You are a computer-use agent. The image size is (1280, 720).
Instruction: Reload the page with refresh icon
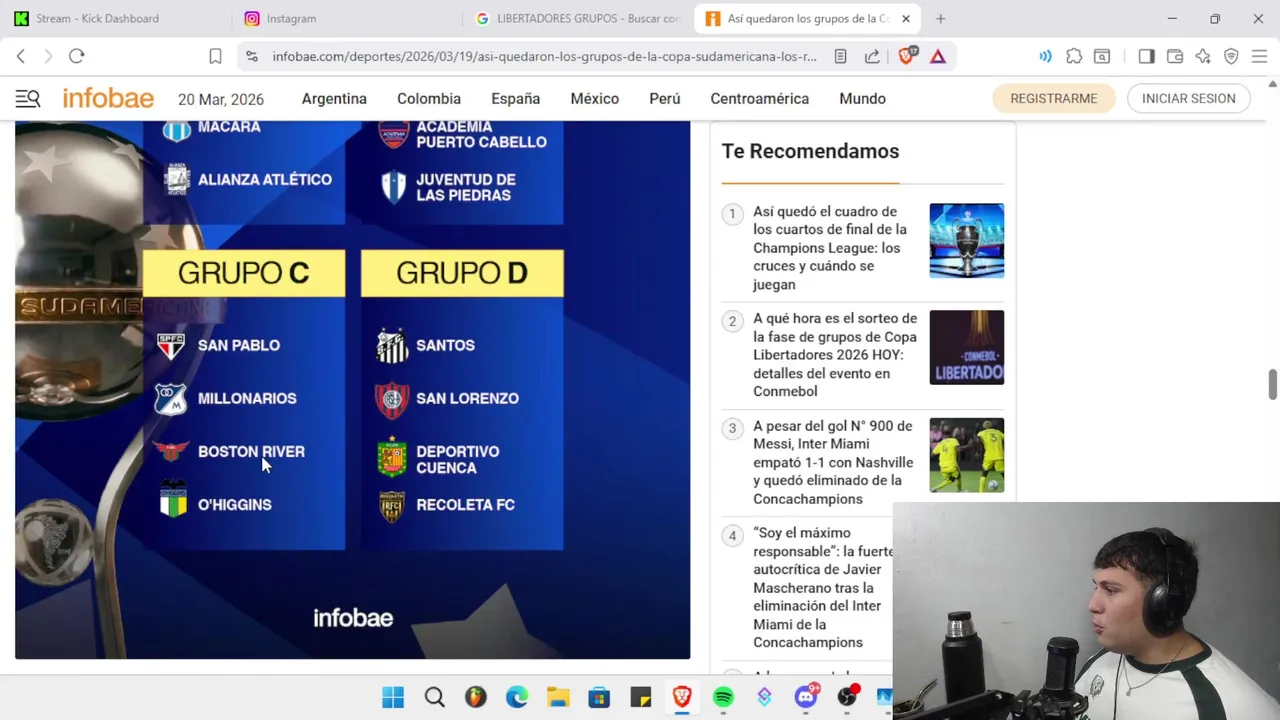pos(76,56)
